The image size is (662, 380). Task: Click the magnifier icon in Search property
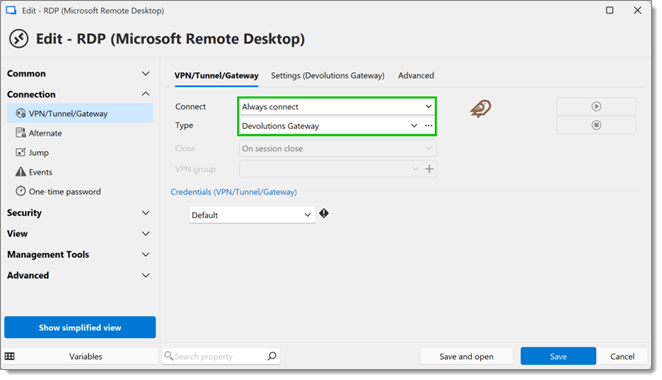[x=272, y=356]
